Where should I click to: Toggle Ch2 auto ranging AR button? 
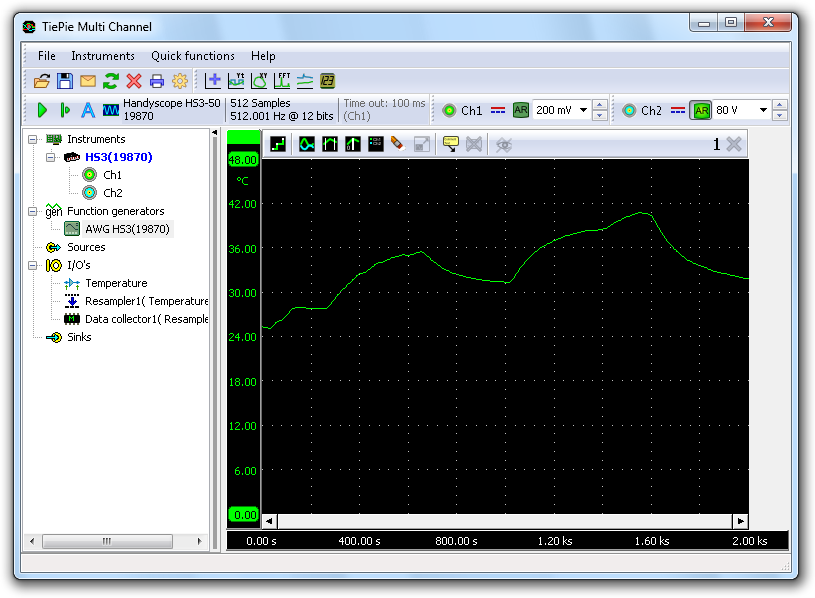(x=701, y=110)
